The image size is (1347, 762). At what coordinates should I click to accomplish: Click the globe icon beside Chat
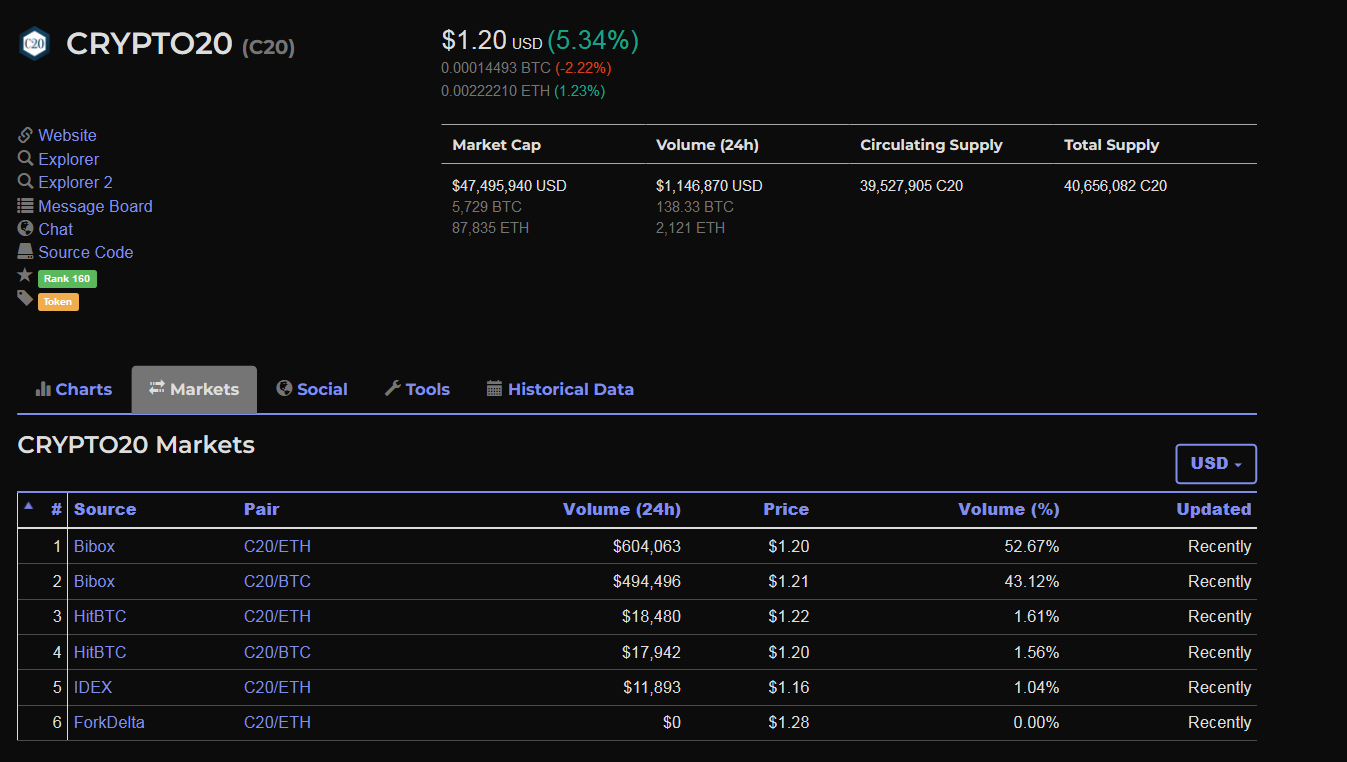coord(25,228)
